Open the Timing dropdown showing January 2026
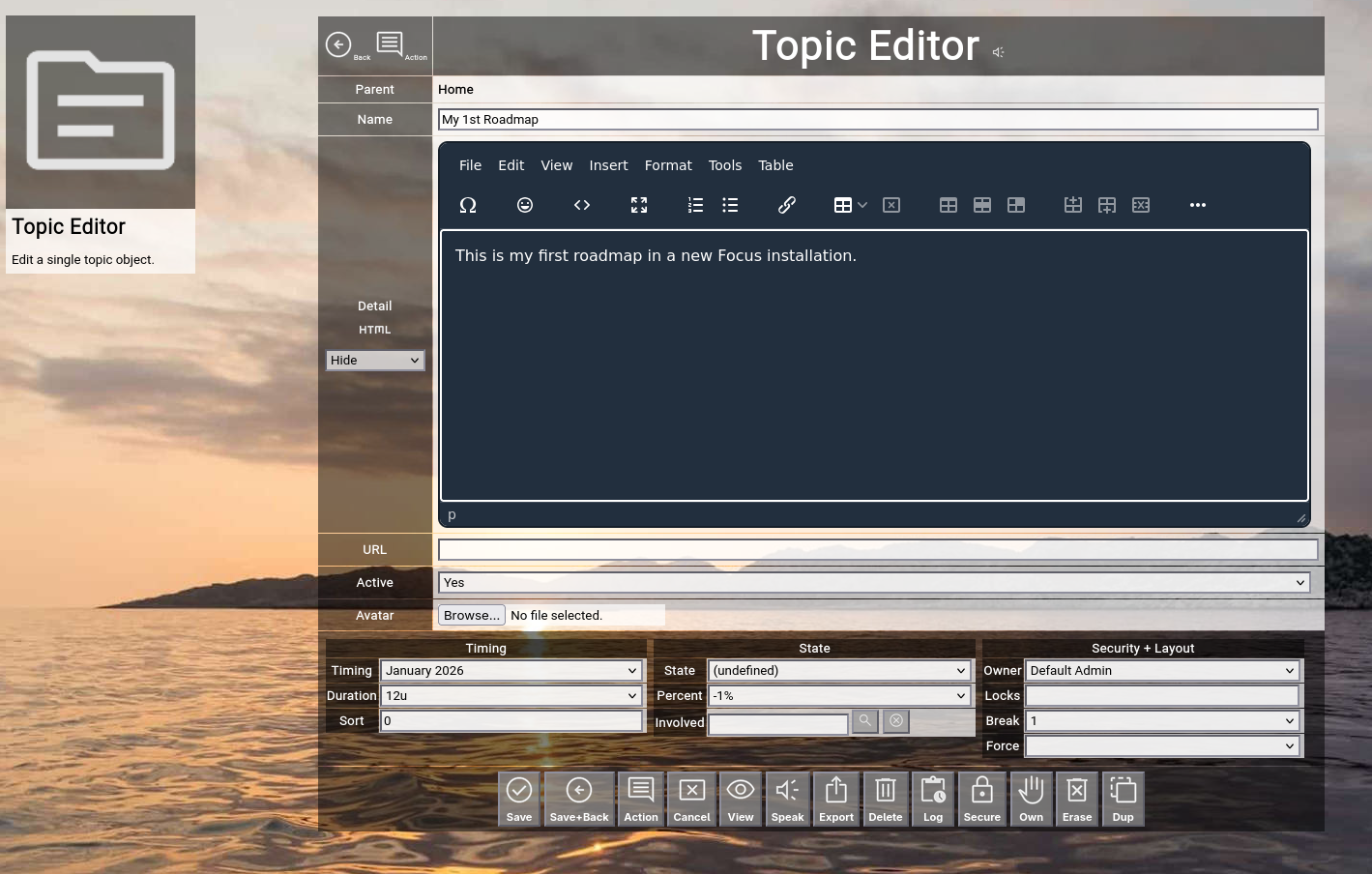Screen dimensions: 1372x874 pyautogui.click(x=511, y=671)
